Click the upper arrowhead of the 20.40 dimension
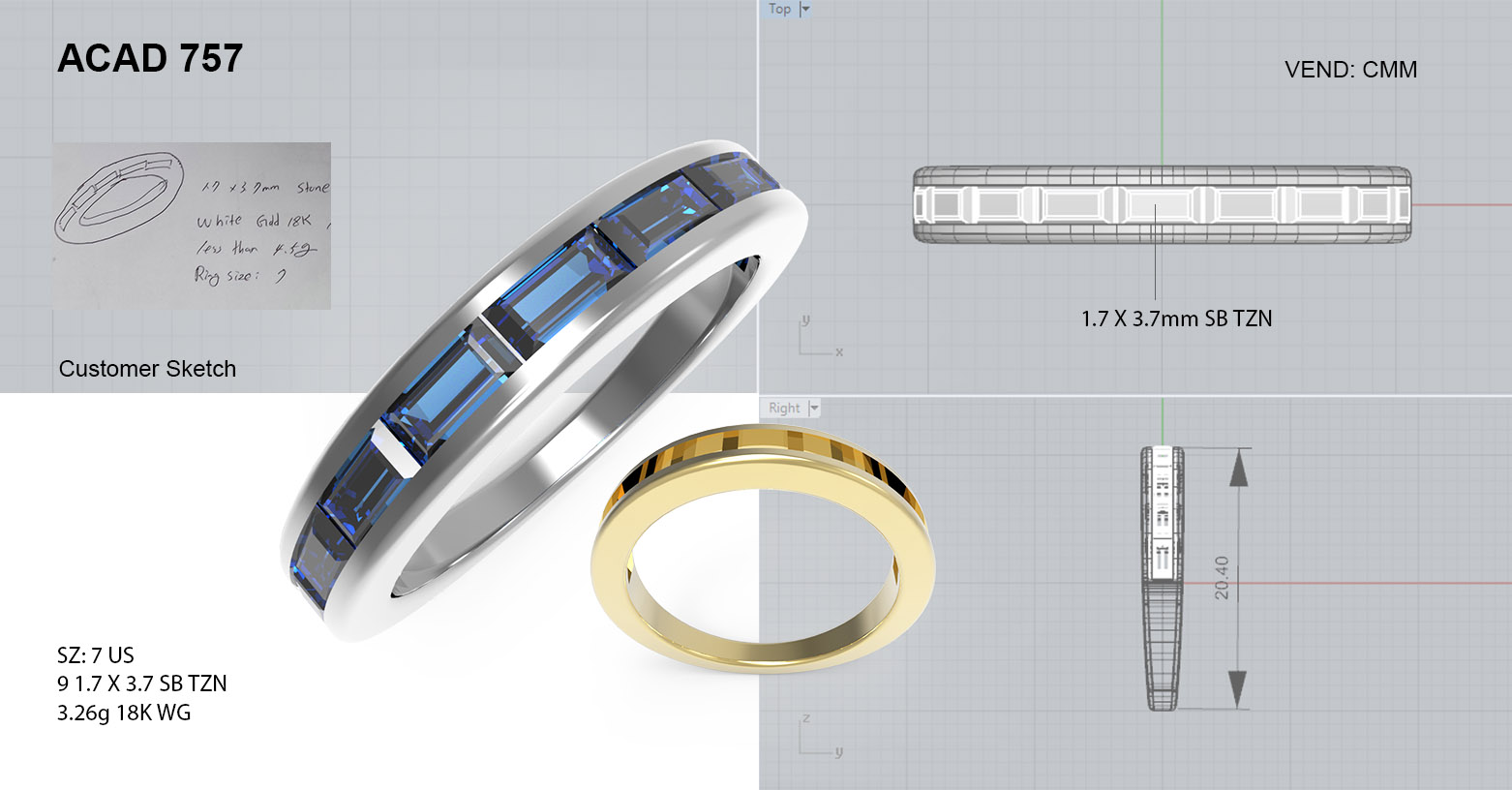This screenshot has width=1512, height=790. (1238, 467)
